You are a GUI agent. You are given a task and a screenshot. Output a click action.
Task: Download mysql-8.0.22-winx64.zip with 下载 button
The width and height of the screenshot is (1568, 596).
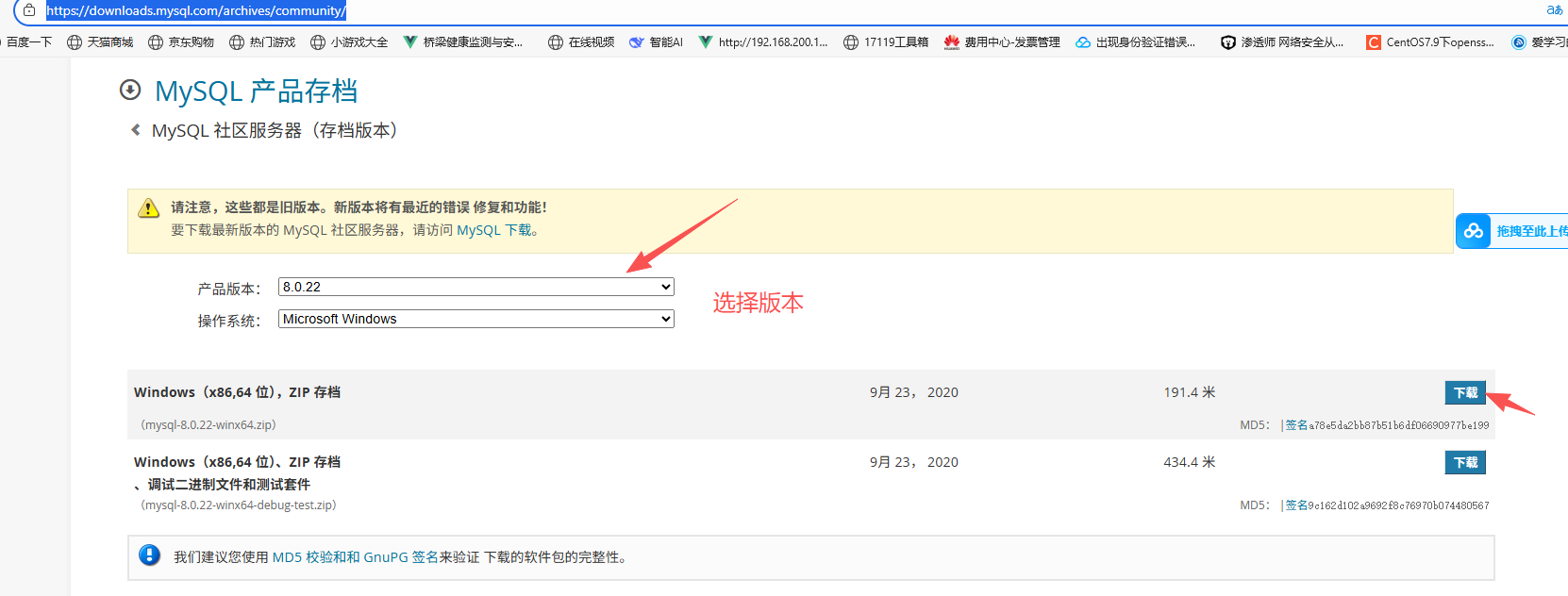[x=1465, y=392]
